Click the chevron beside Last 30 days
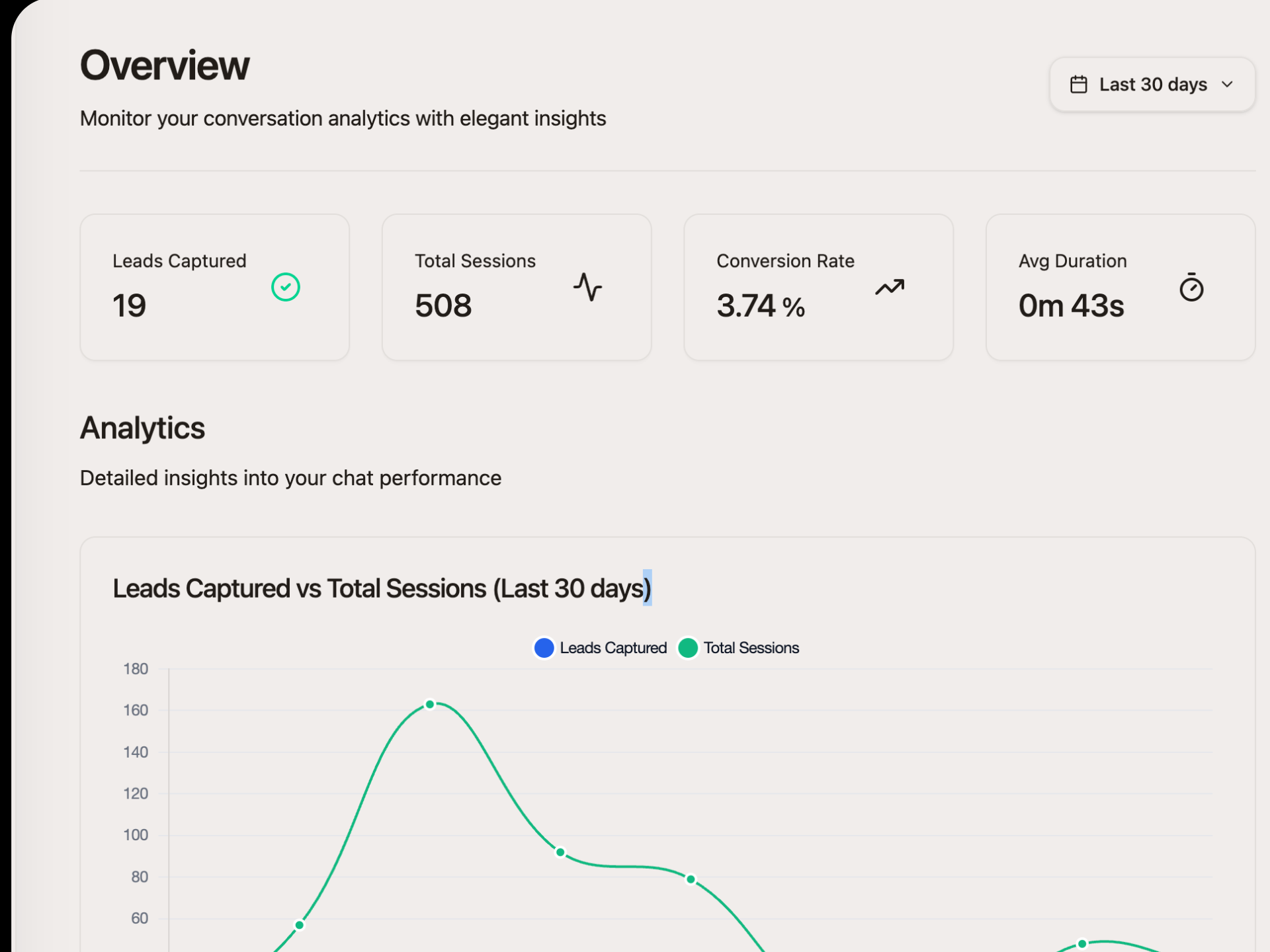Screen dimensions: 1270x952 (x=1228, y=85)
